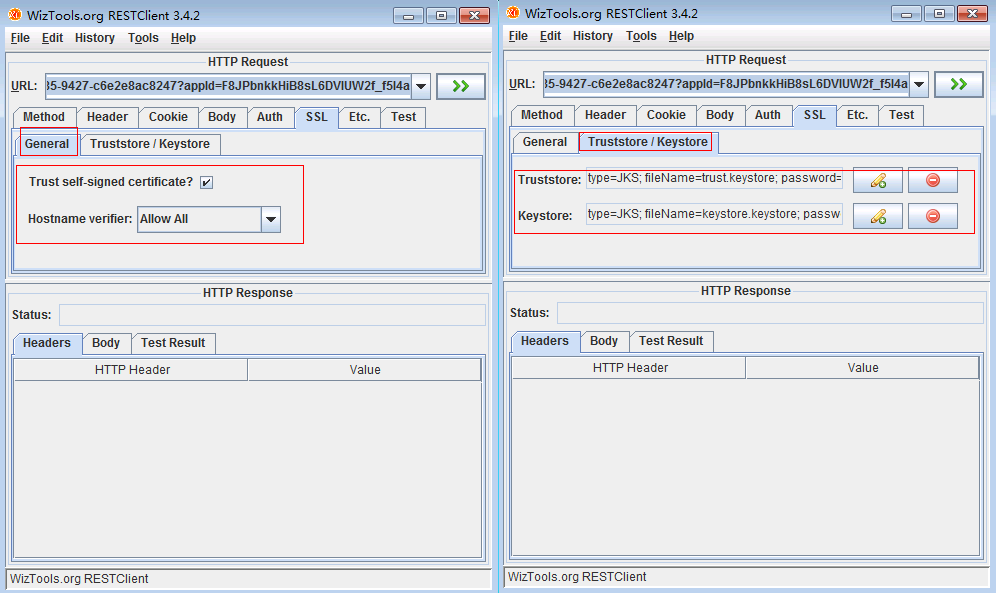Toggle the Trust self-signed certificate checkbox

(x=206, y=183)
